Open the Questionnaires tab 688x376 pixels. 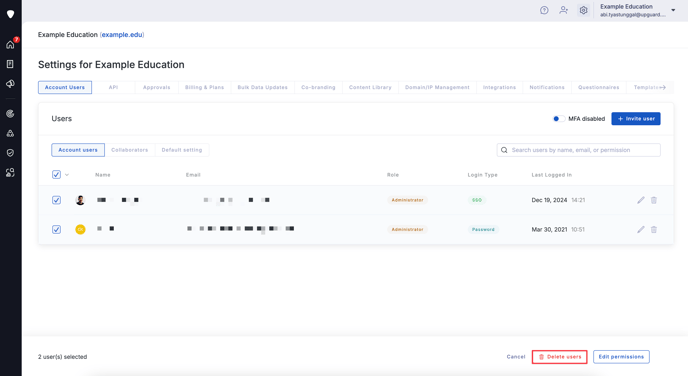point(598,87)
